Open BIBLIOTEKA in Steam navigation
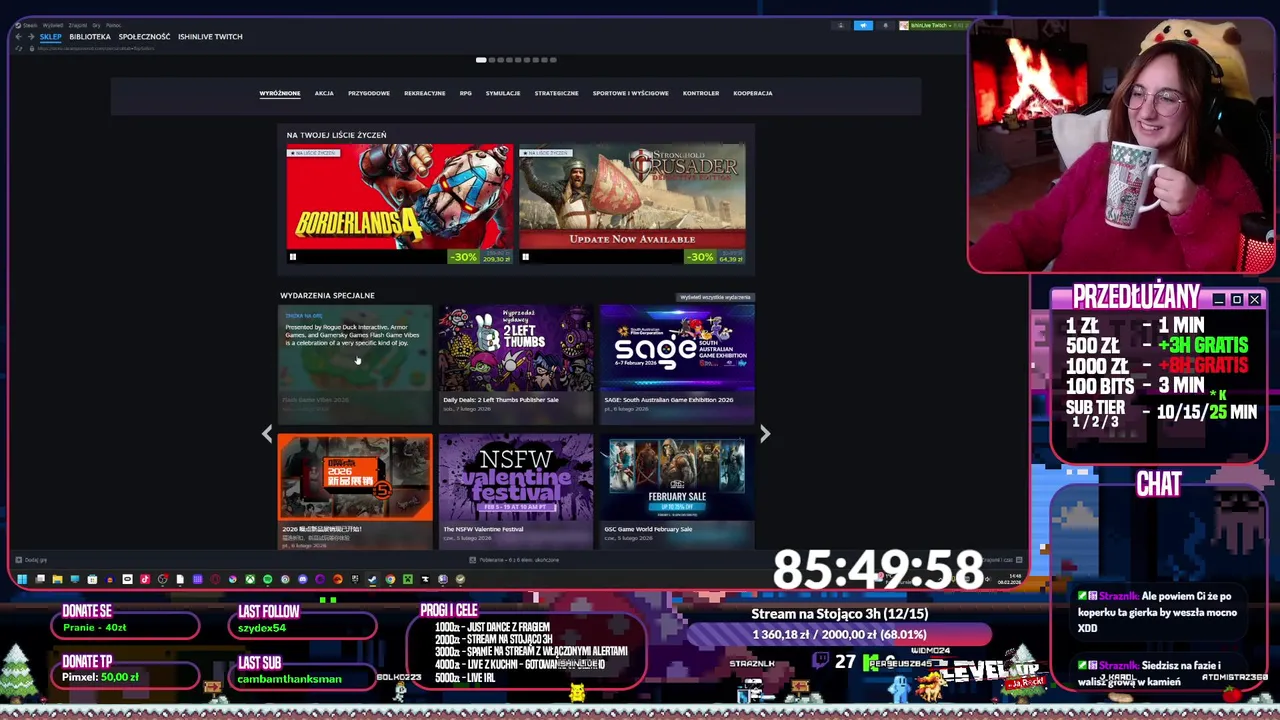The width and height of the screenshot is (1280, 720). coord(90,37)
